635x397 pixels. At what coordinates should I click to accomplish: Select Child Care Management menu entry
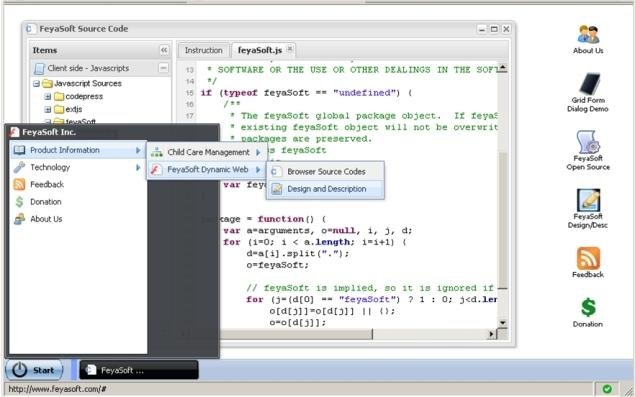[x=207, y=152]
